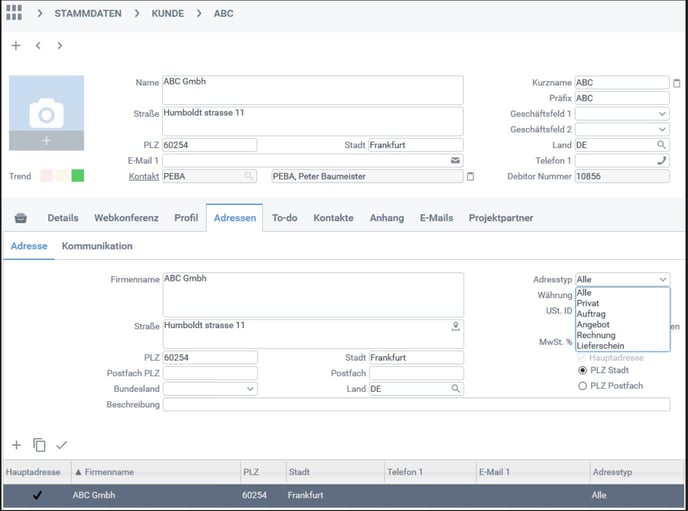Click the duplicate address icon above the table

tap(39, 445)
